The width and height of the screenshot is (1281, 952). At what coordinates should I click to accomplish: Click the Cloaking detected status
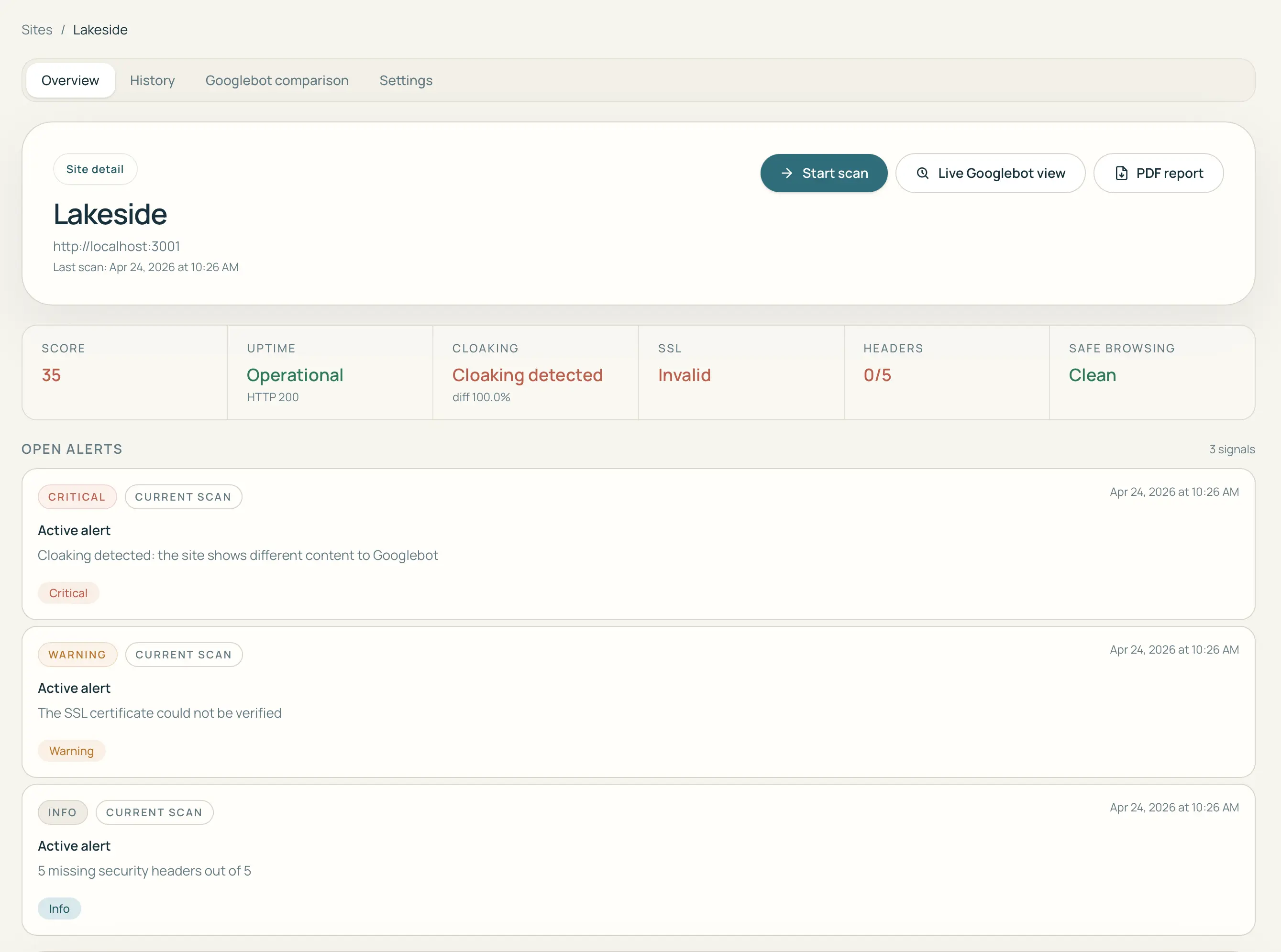pos(528,375)
